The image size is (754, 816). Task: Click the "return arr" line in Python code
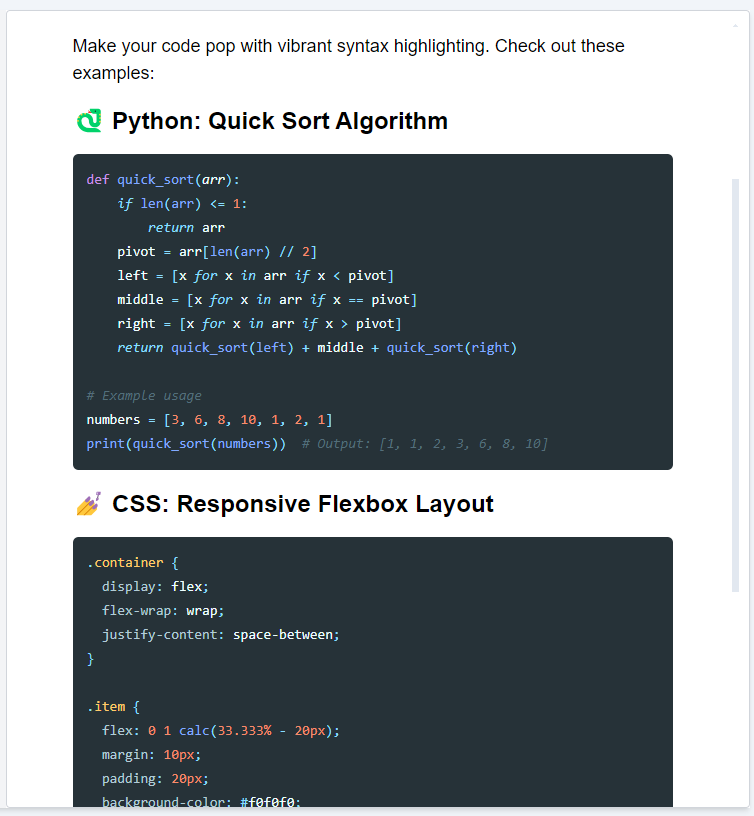[x=186, y=228]
